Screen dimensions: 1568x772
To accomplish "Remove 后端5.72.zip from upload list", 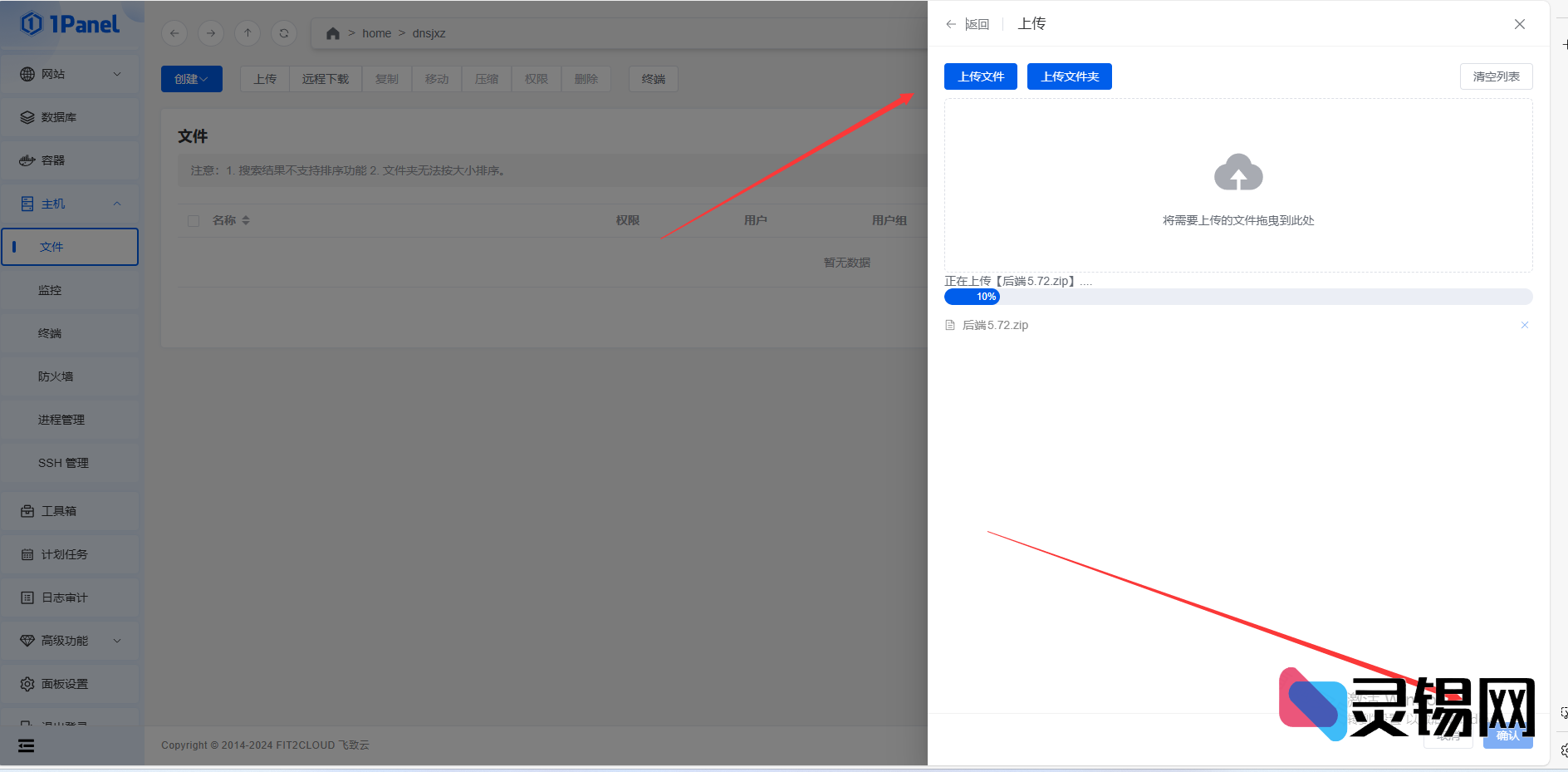I will coord(1524,325).
